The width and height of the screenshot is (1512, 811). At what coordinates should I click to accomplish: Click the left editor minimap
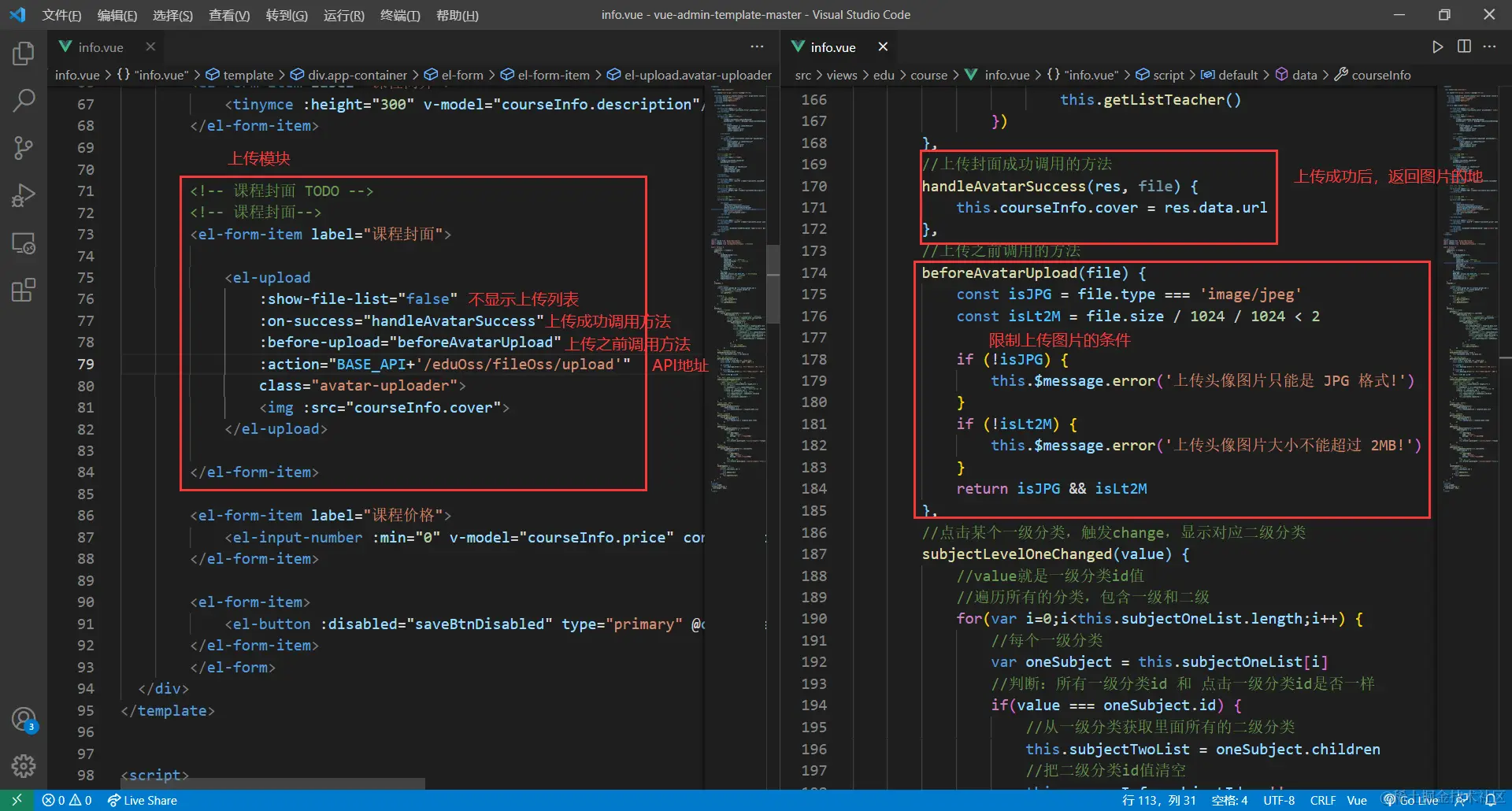click(736, 291)
